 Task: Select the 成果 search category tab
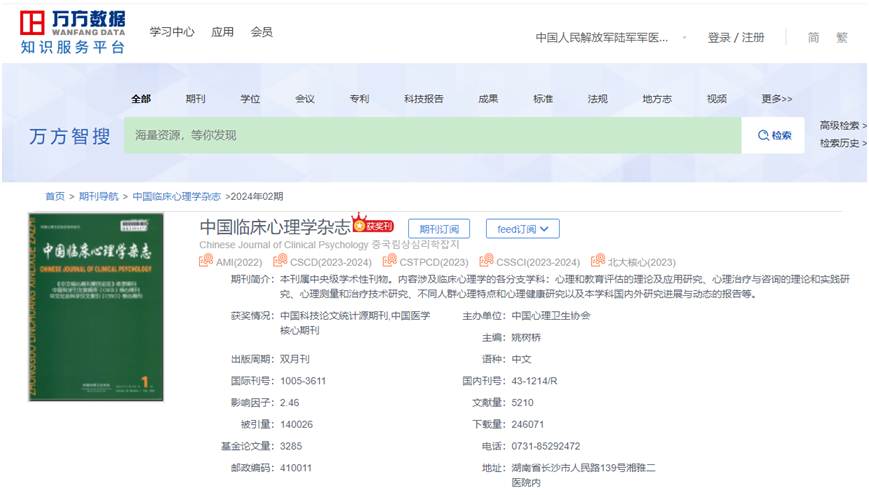488,99
